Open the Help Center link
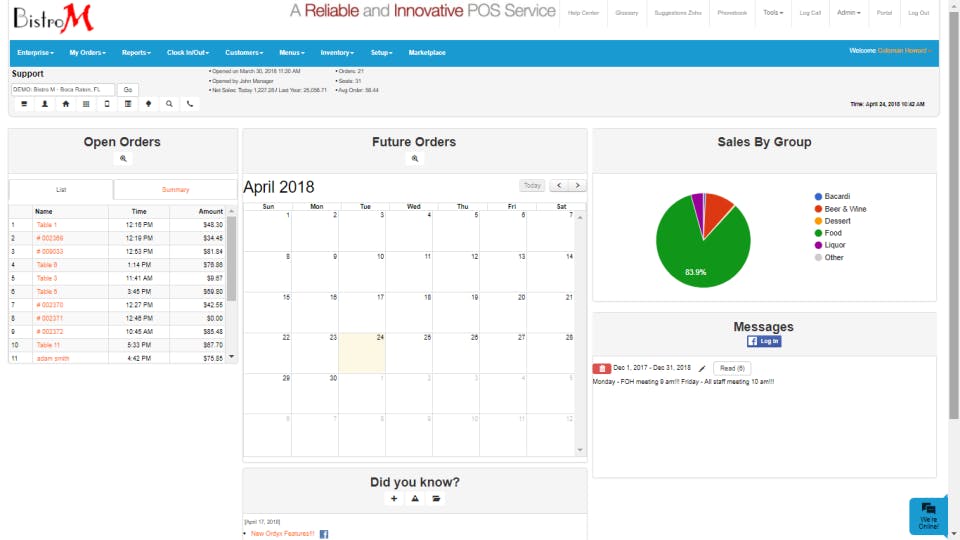Image resolution: width=960 pixels, height=540 pixels. tap(583, 13)
